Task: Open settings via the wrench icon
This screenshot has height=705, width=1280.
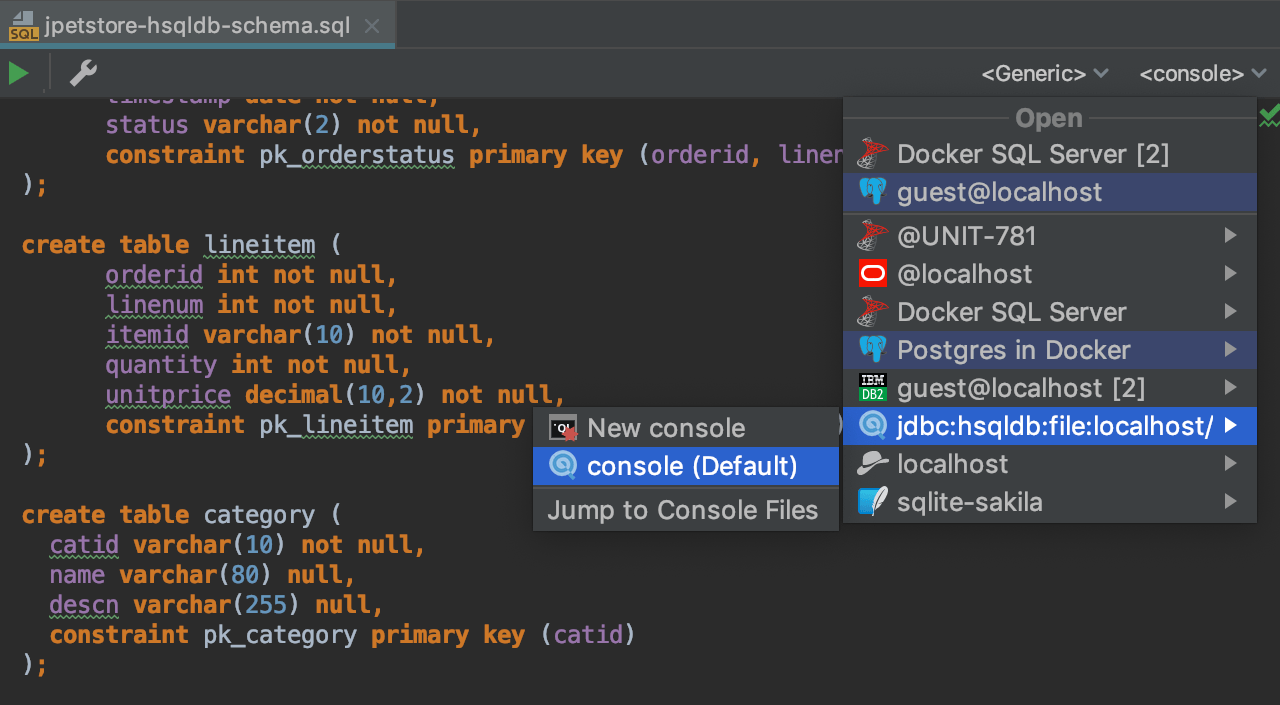Action: coord(83,73)
